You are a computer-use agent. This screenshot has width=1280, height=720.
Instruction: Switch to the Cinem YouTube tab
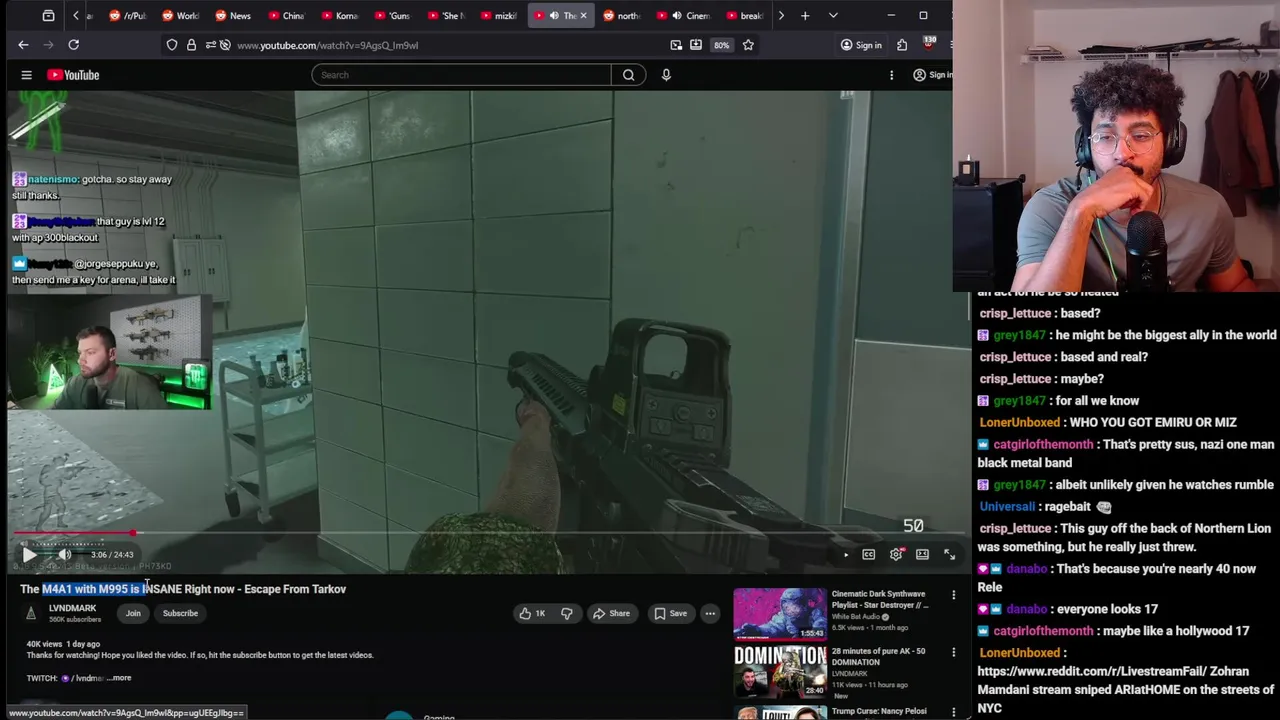[684, 16]
